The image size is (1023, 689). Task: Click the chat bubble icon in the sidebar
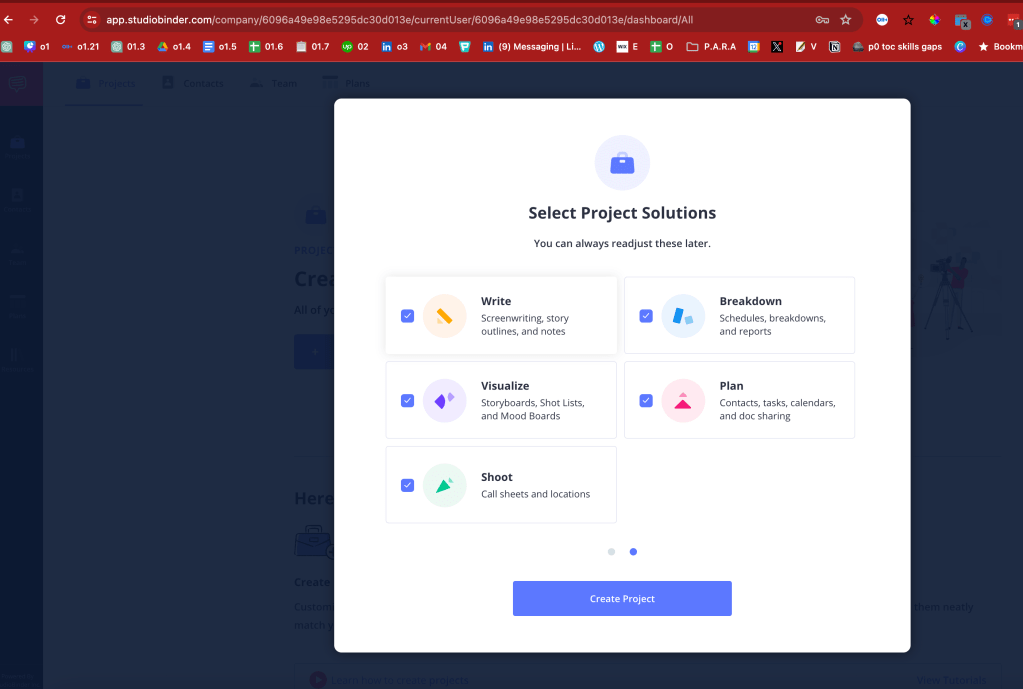point(18,84)
